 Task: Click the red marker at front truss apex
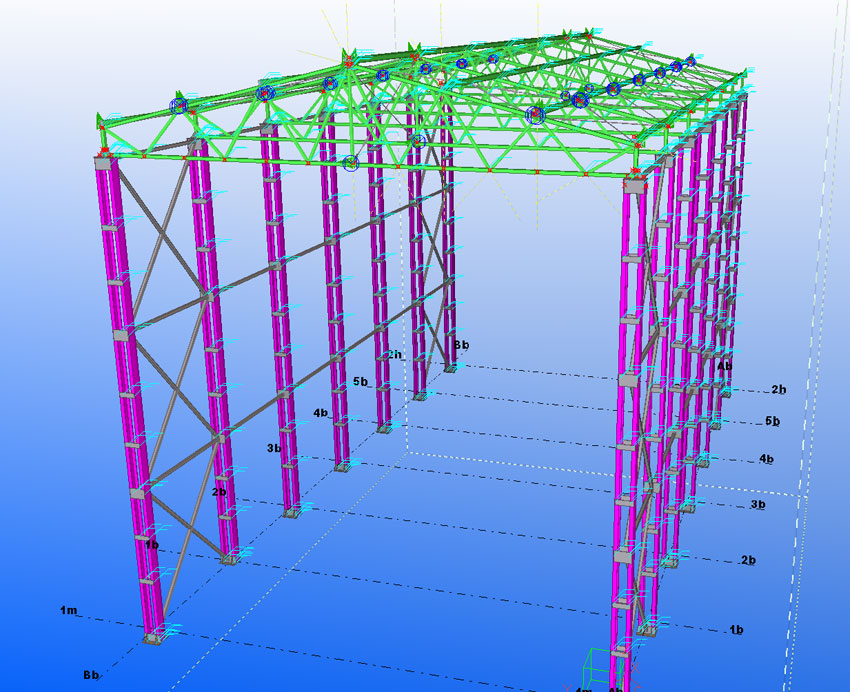347,62
